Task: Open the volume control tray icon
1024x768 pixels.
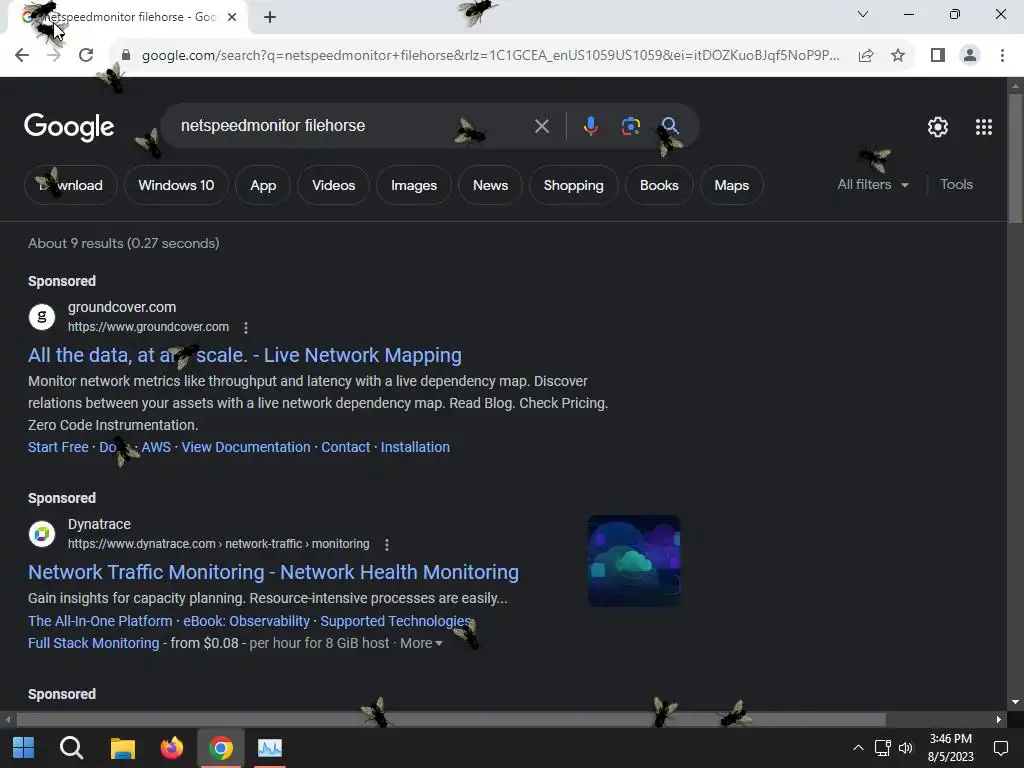Action: click(x=905, y=748)
